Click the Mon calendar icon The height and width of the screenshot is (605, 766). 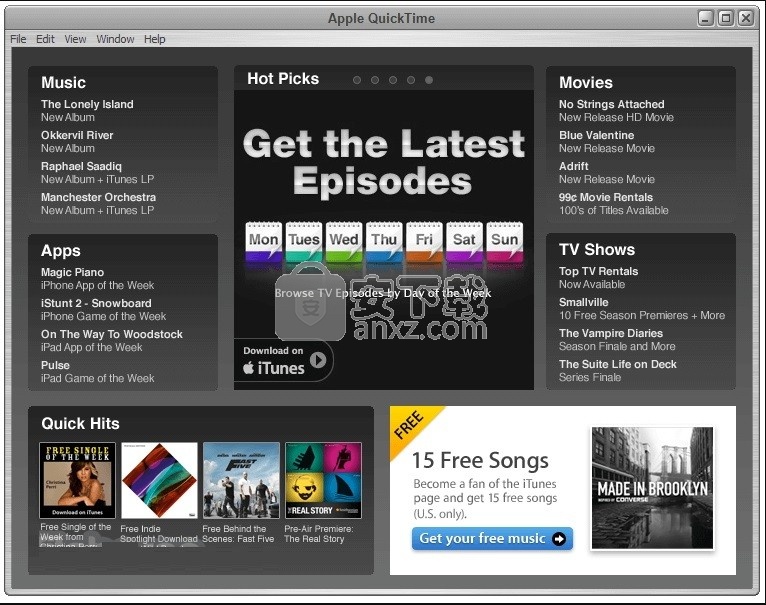pos(264,242)
